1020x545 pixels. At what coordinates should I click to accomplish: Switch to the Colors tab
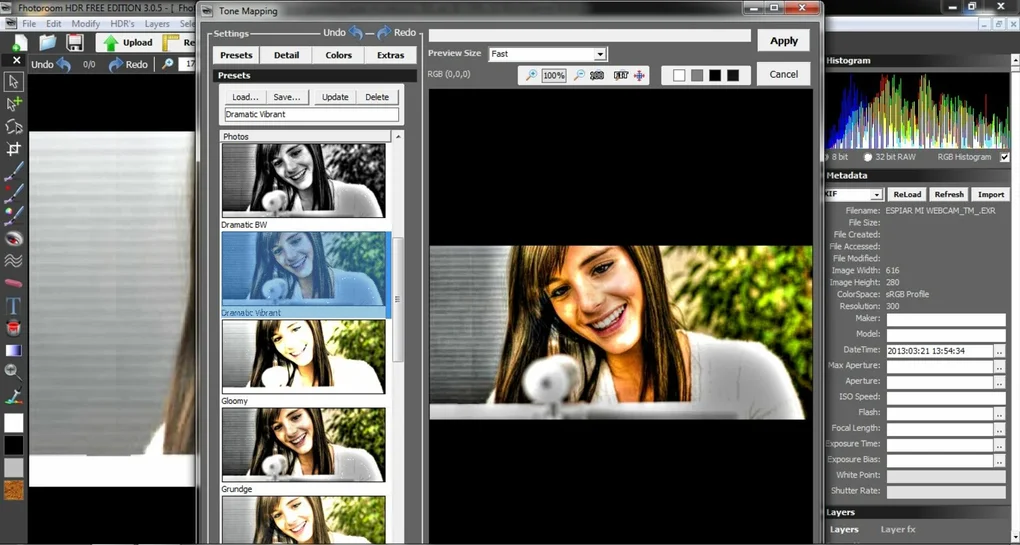click(x=338, y=55)
